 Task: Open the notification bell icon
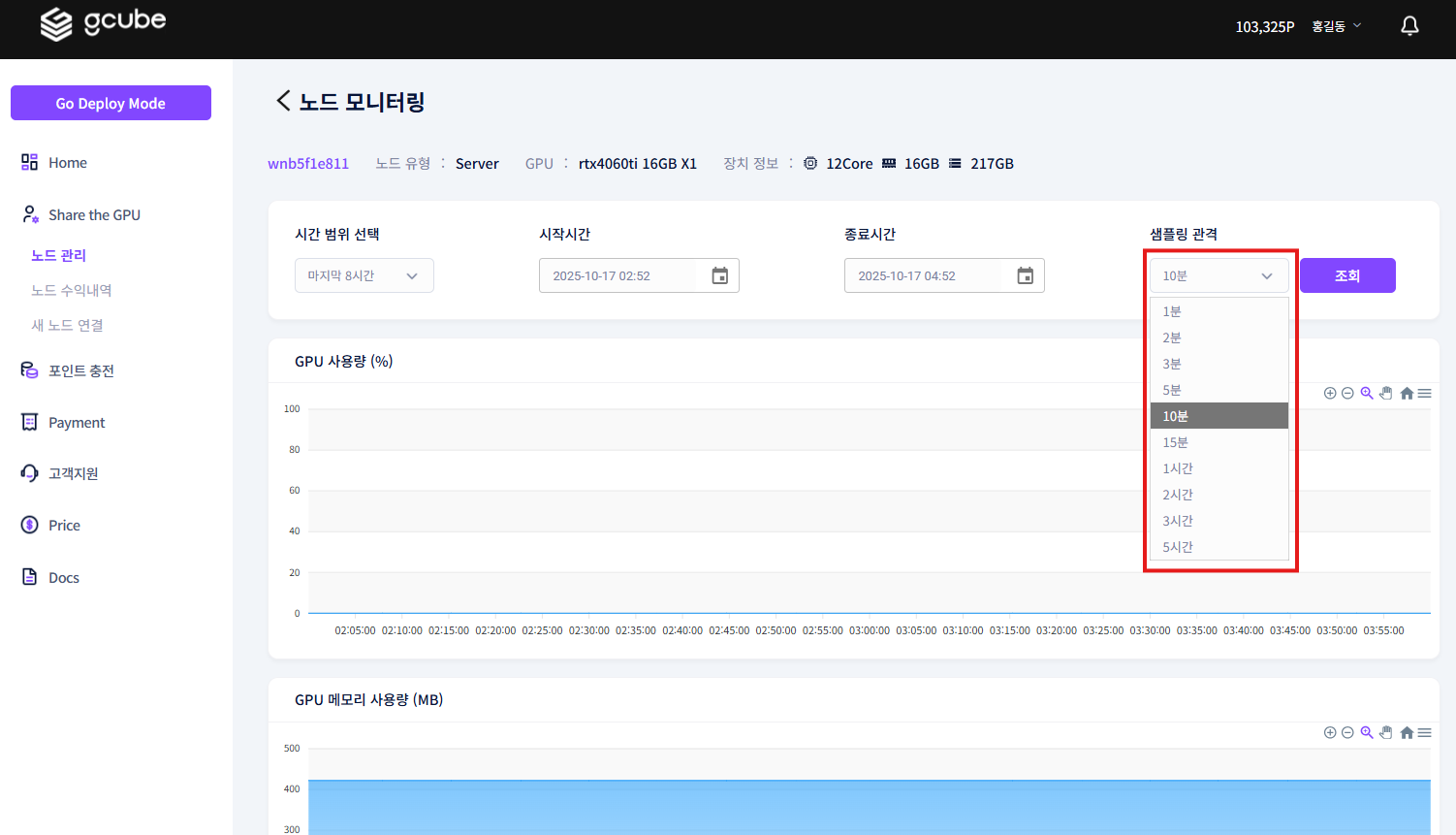pos(1409,25)
